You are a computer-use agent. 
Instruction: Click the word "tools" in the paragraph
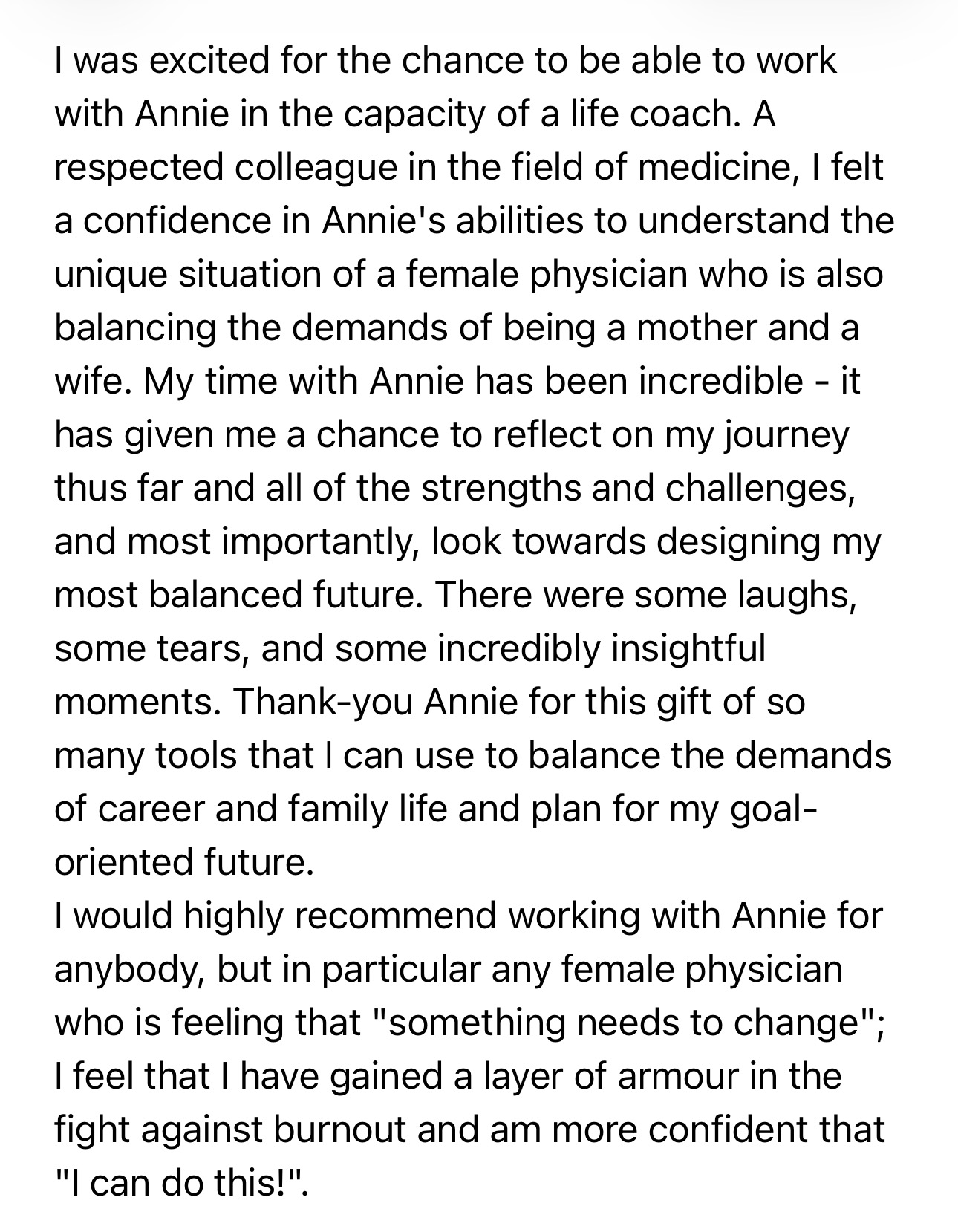click(x=198, y=756)
